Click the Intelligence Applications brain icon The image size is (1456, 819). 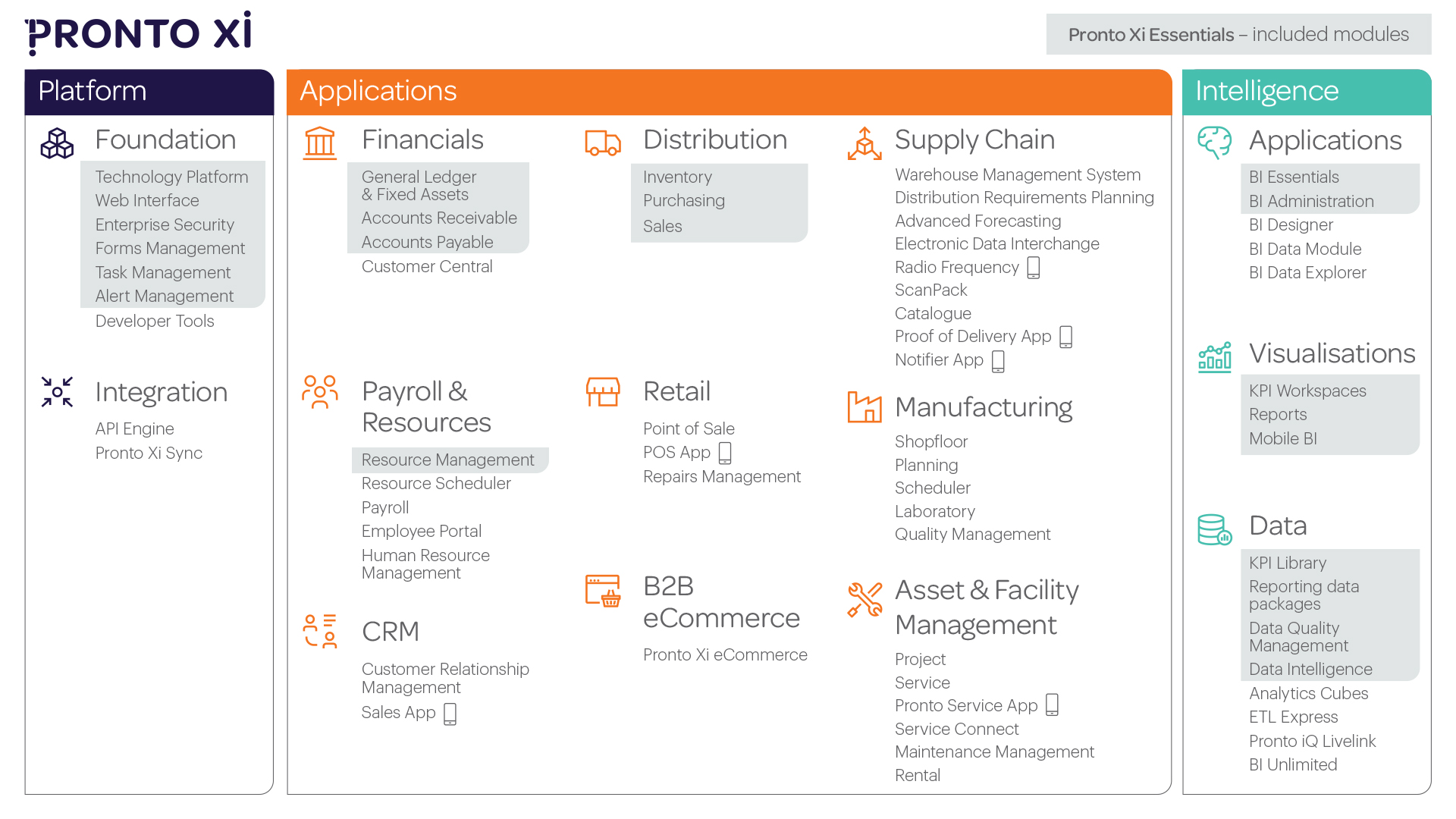[1214, 143]
